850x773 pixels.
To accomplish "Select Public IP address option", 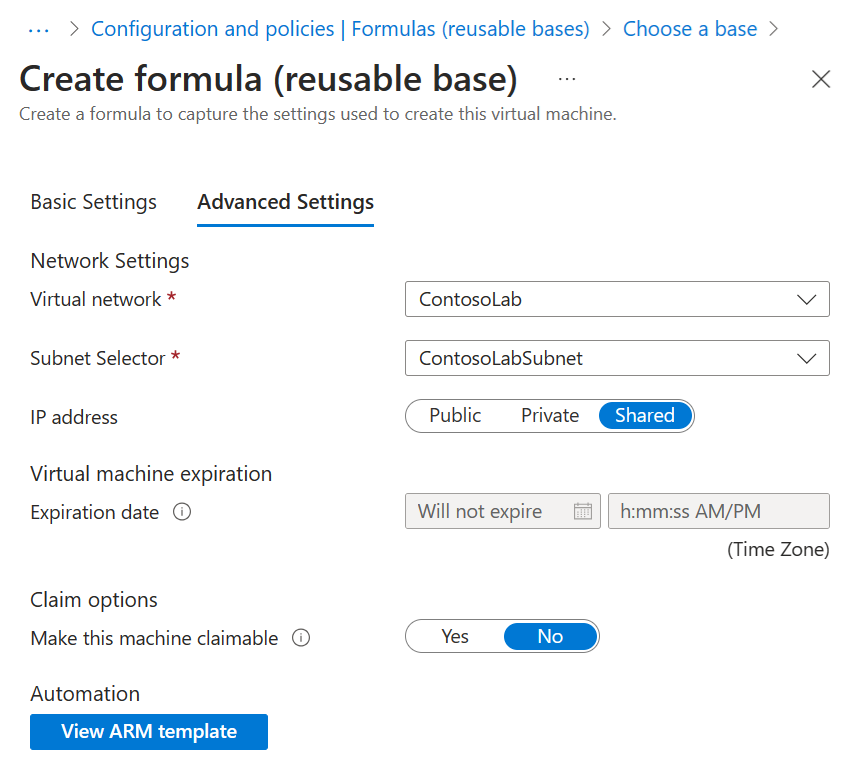I will [x=455, y=416].
